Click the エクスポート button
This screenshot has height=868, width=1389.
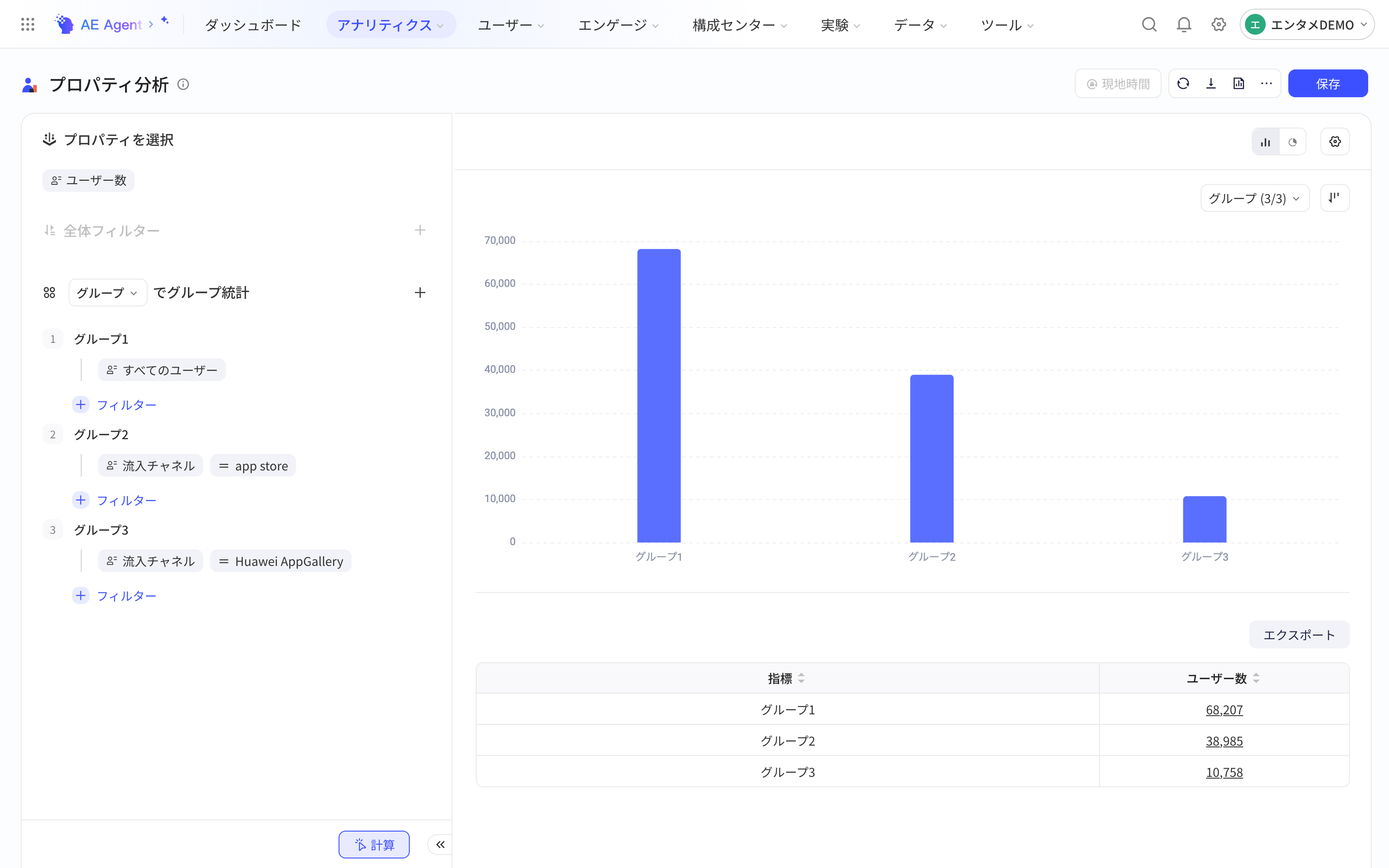tap(1299, 635)
